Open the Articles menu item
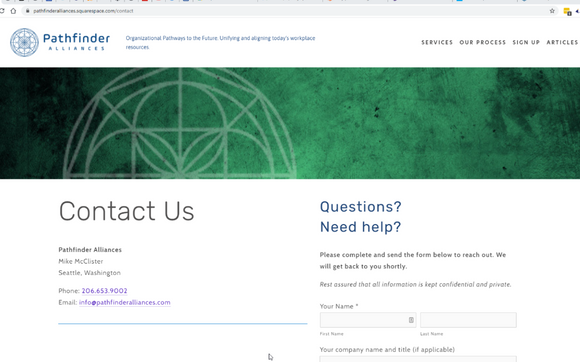This screenshot has width=580, height=362. 562,43
